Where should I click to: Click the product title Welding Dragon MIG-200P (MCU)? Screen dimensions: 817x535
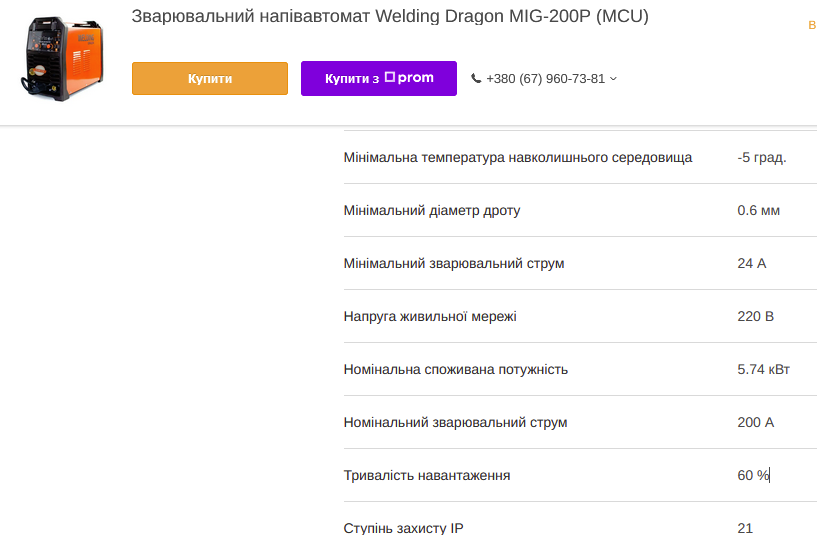click(390, 16)
